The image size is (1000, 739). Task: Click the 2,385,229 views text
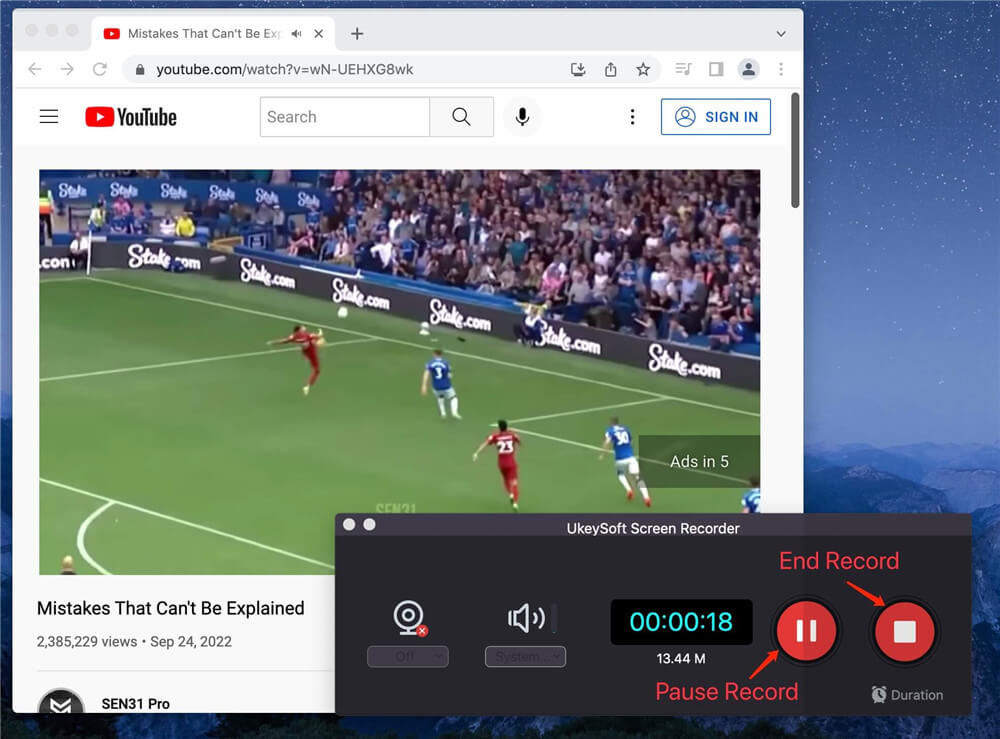87,641
